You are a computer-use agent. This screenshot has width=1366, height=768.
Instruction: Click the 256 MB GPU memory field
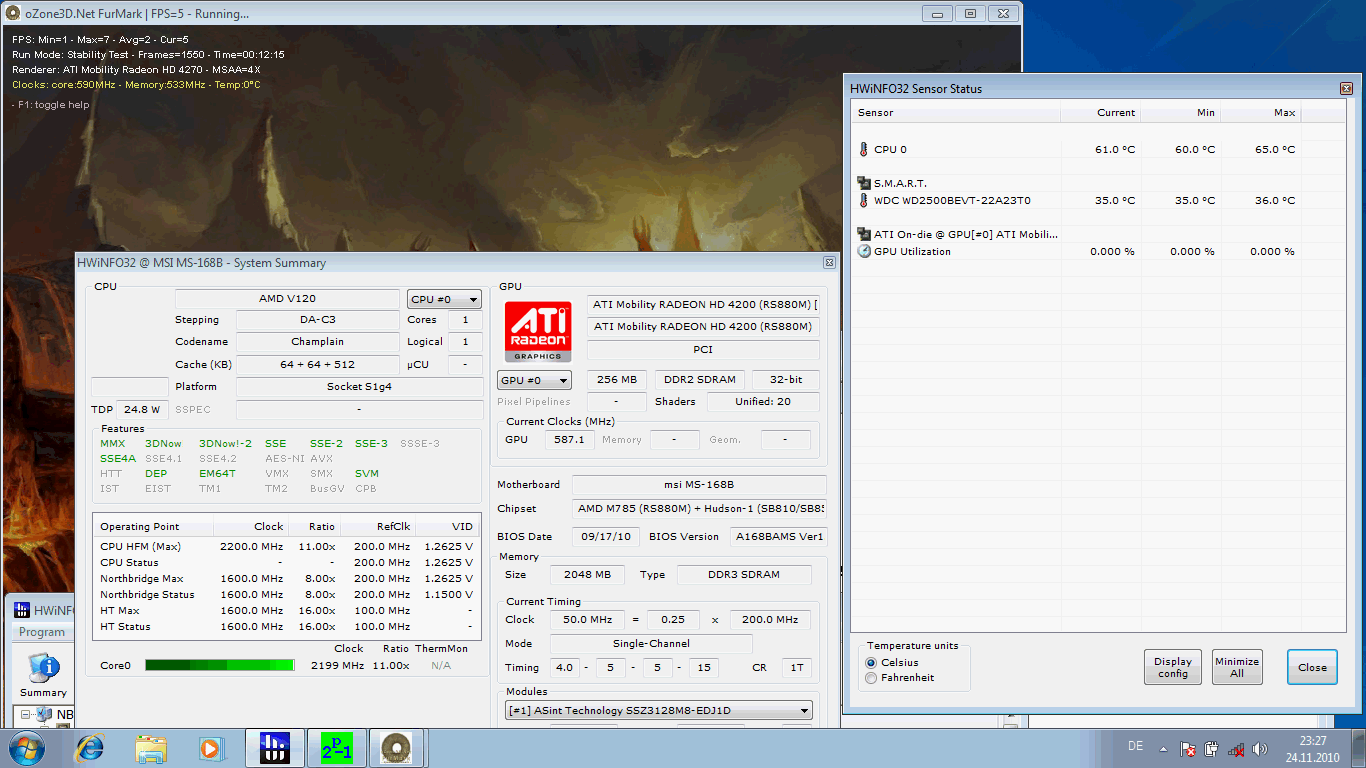pyautogui.click(x=617, y=380)
